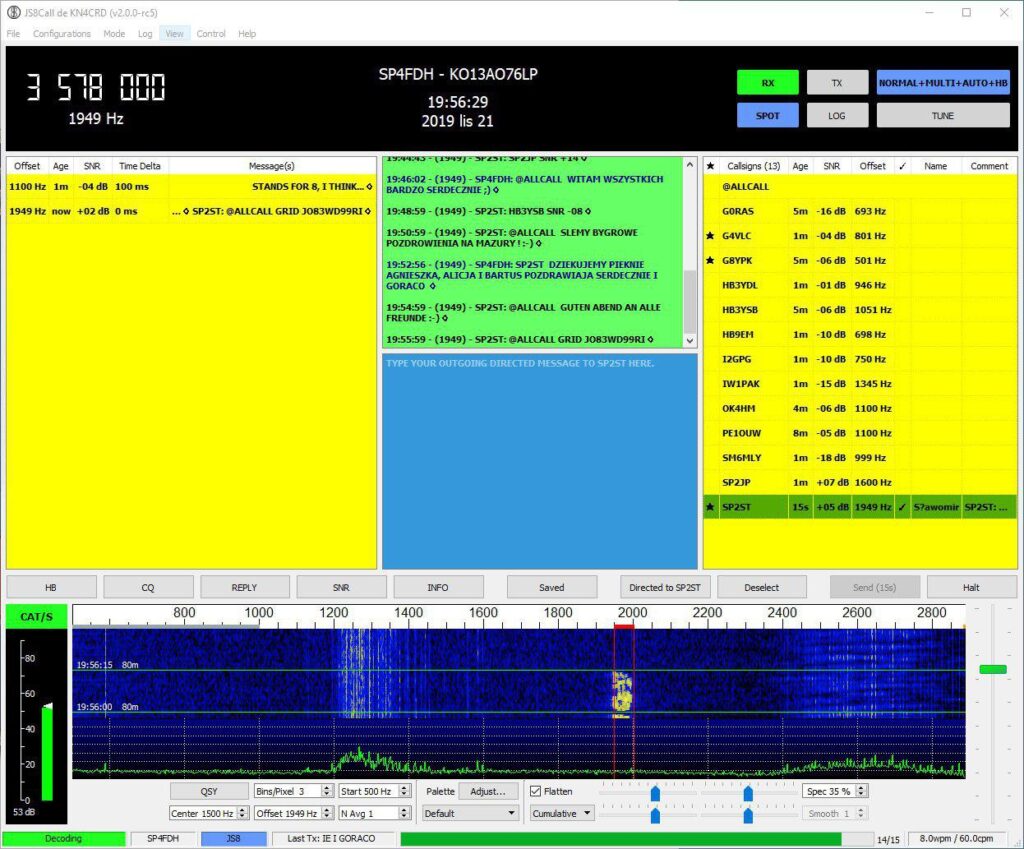Click the message log scroll-down arrow
Screen dimensions: 1024x849
(690, 340)
